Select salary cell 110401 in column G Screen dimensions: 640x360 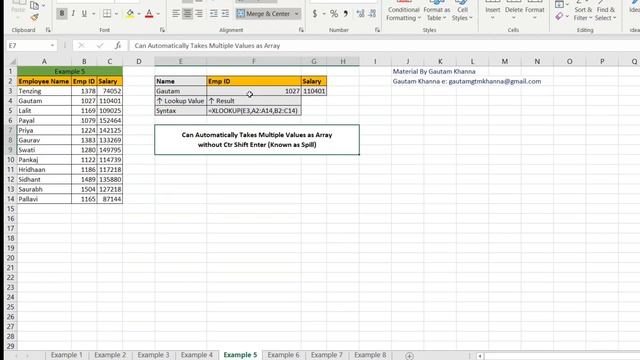tap(314, 91)
